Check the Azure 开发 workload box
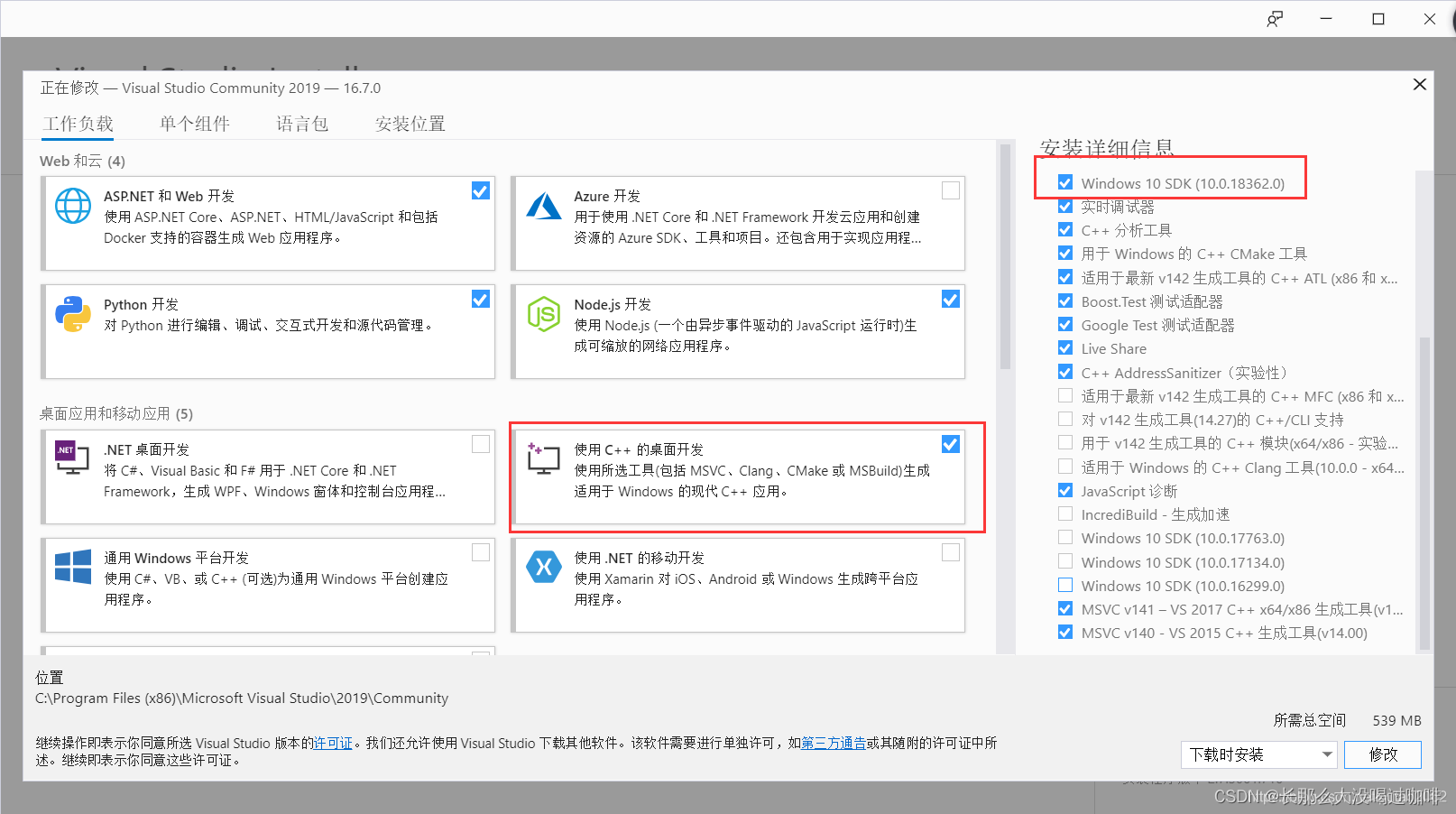 pyautogui.click(x=951, y=190)
